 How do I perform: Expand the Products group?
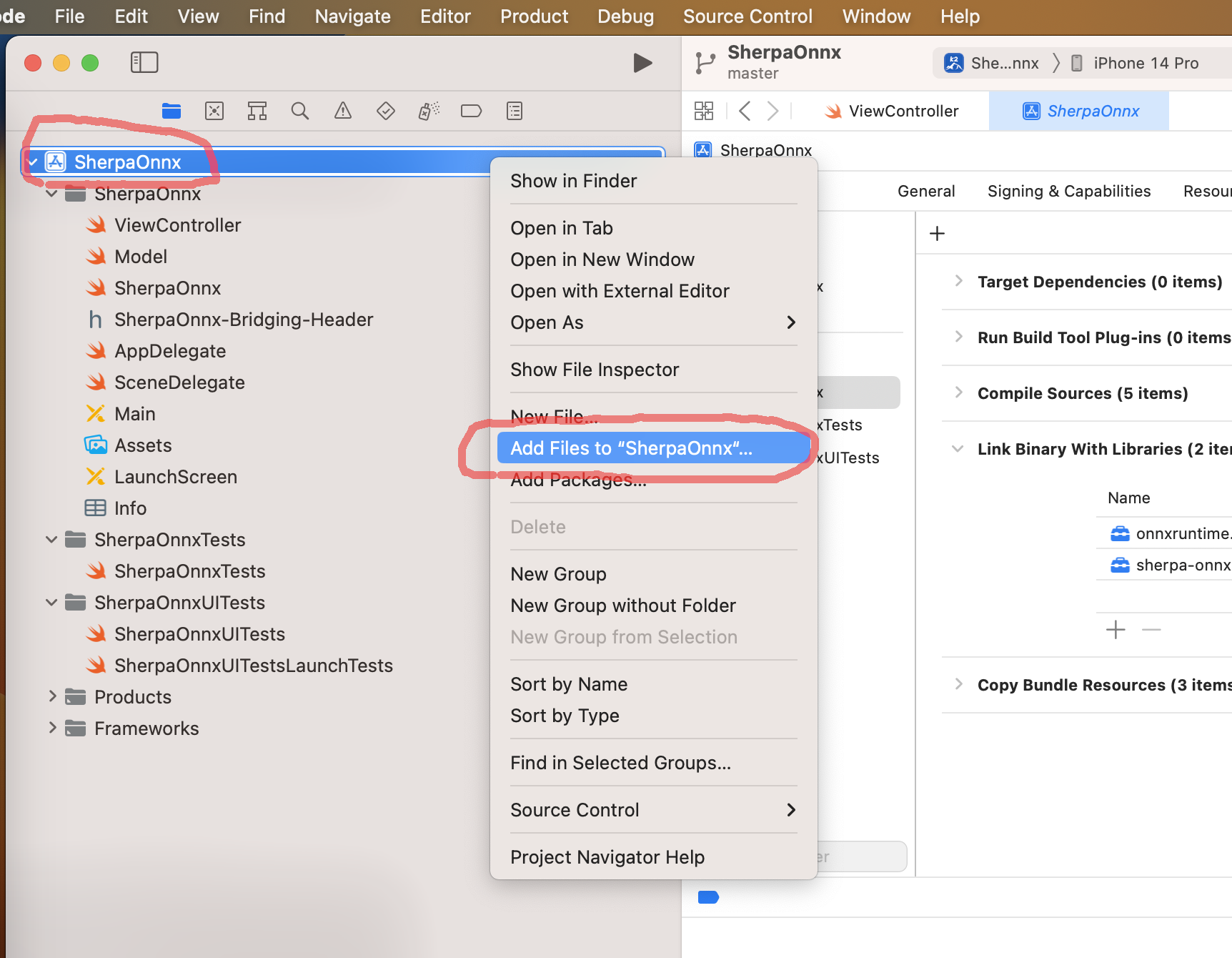[x=51, y=697]
